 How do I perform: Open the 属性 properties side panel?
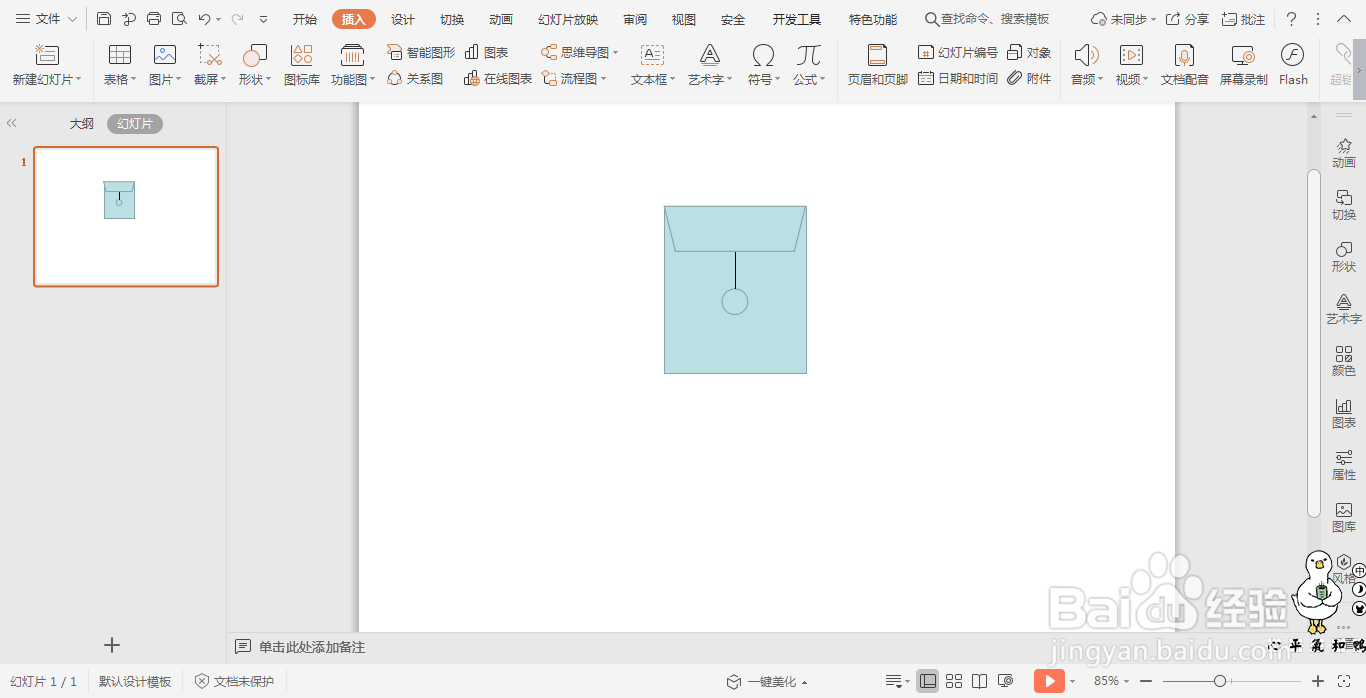1344,465
